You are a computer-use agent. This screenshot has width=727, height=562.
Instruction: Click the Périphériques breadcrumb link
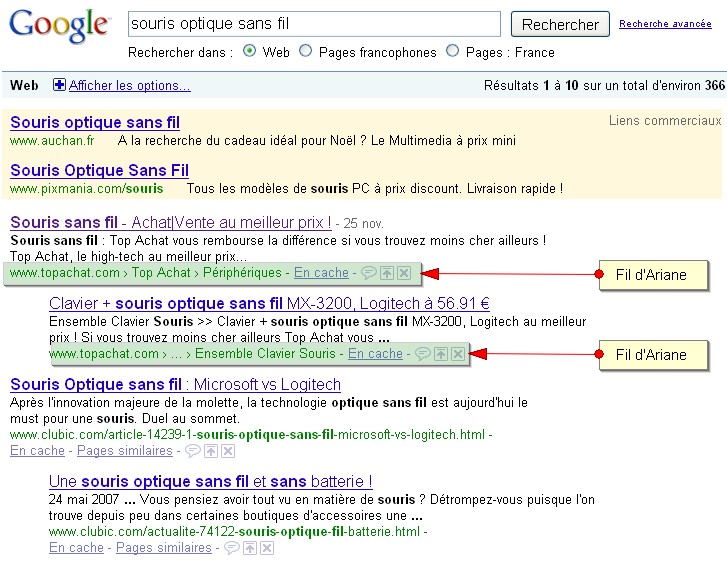click(x=242, y=273)
